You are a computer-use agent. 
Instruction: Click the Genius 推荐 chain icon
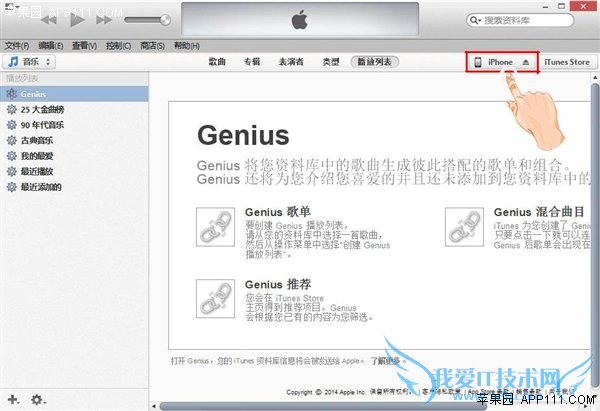click(215, 298)
